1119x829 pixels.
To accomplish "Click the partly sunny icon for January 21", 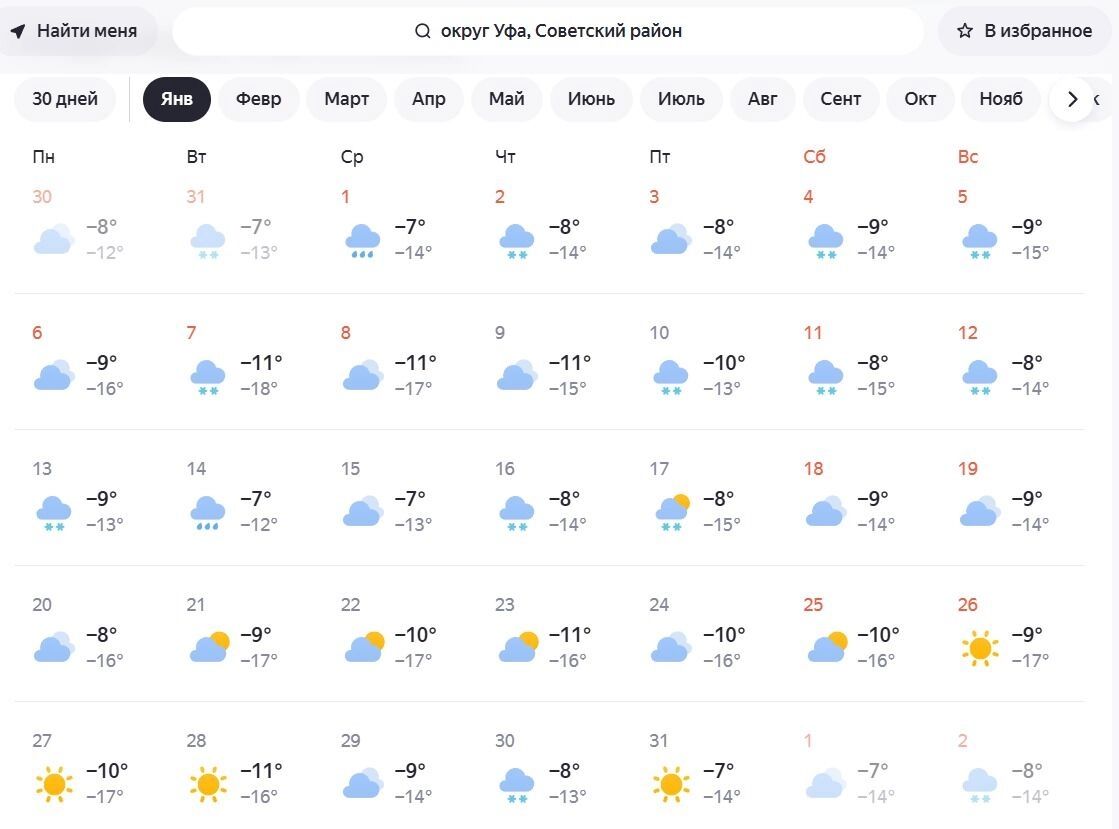I will 209,648.
